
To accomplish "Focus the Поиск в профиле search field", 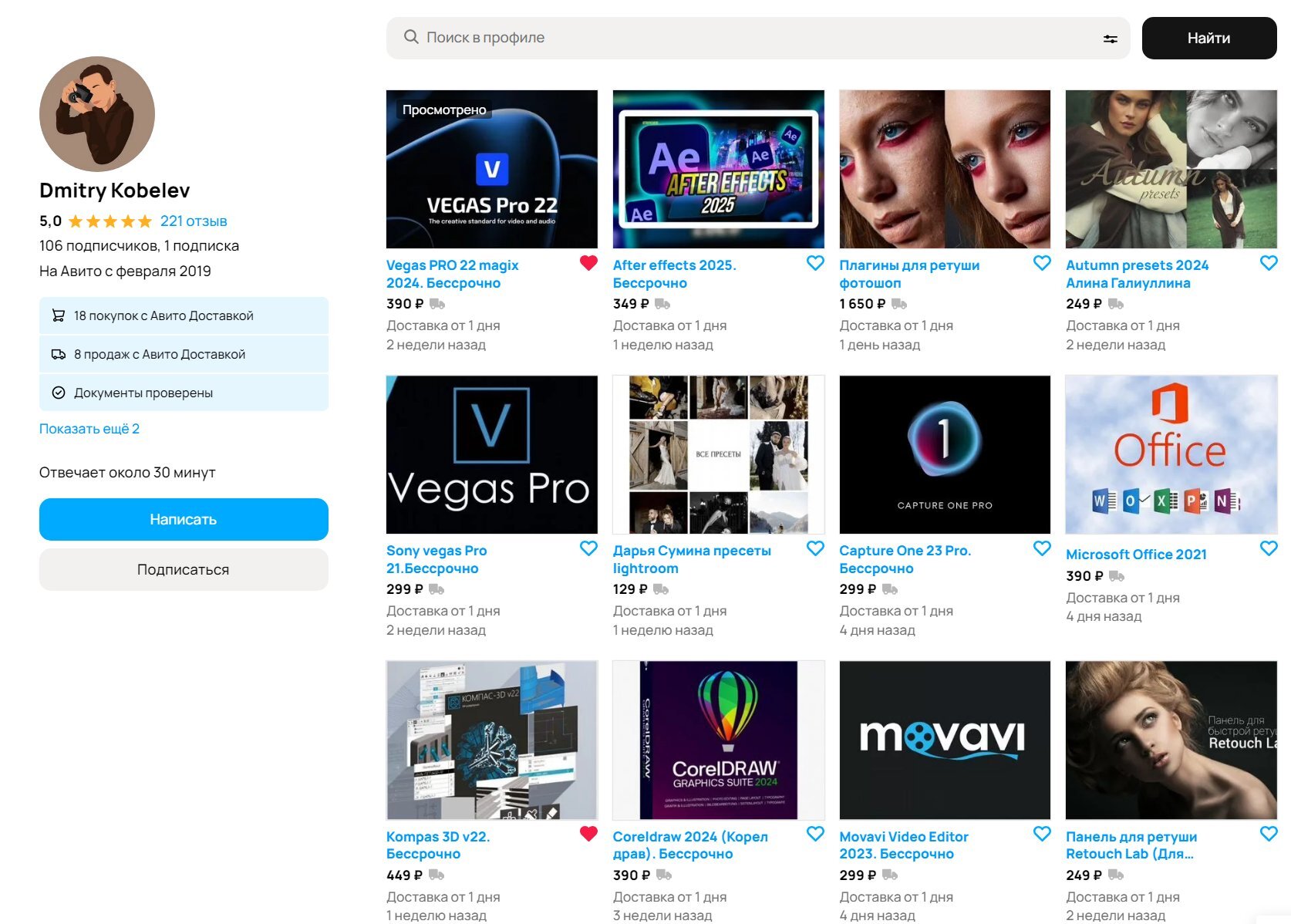I will pos(758,38).
